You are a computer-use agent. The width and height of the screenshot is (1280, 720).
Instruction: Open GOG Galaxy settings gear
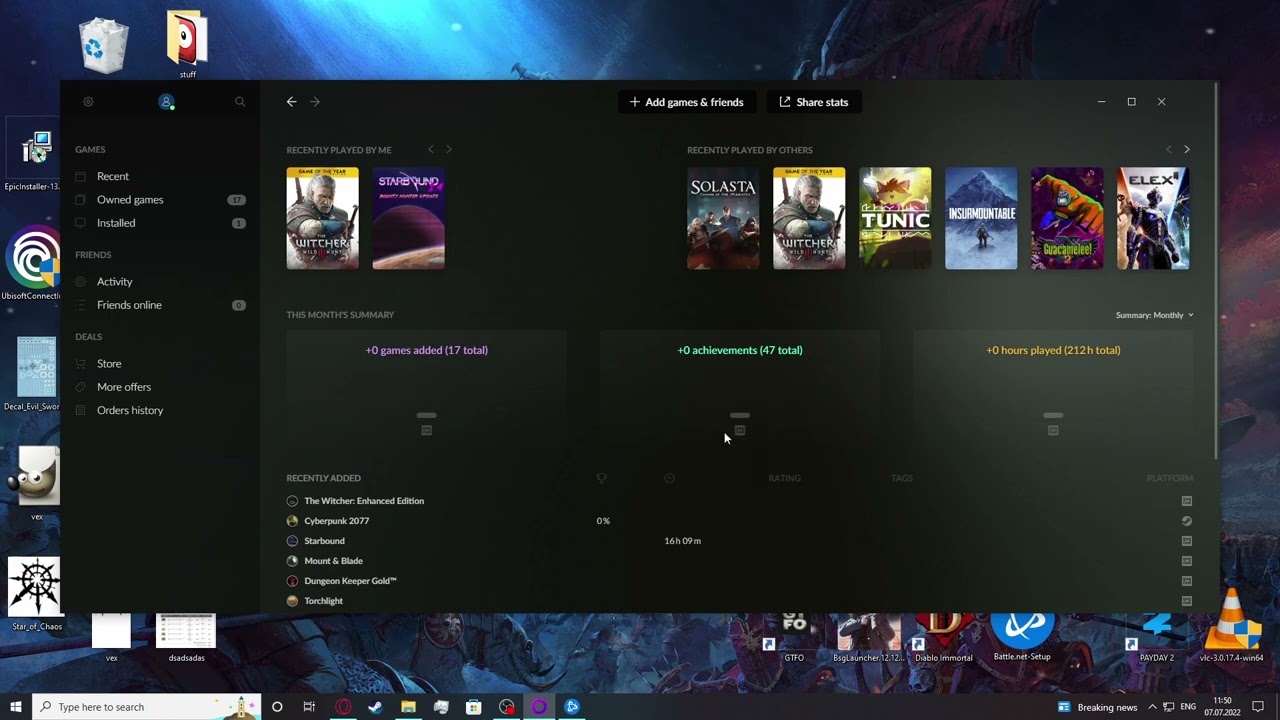(88, 102)
